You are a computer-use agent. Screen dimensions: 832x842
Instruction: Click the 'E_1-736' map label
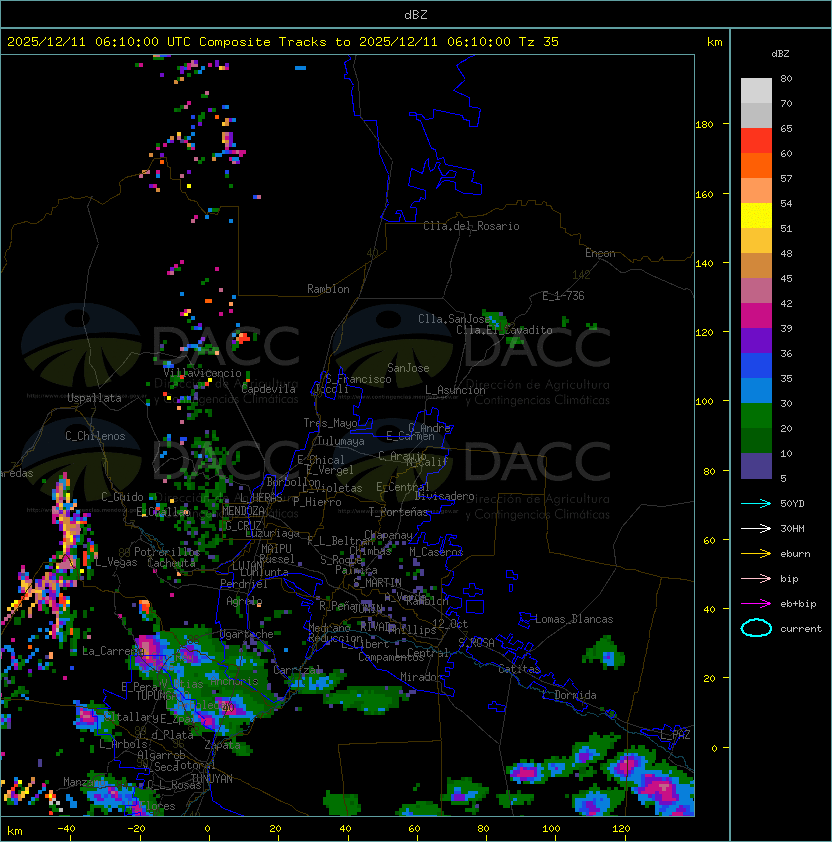563,296
